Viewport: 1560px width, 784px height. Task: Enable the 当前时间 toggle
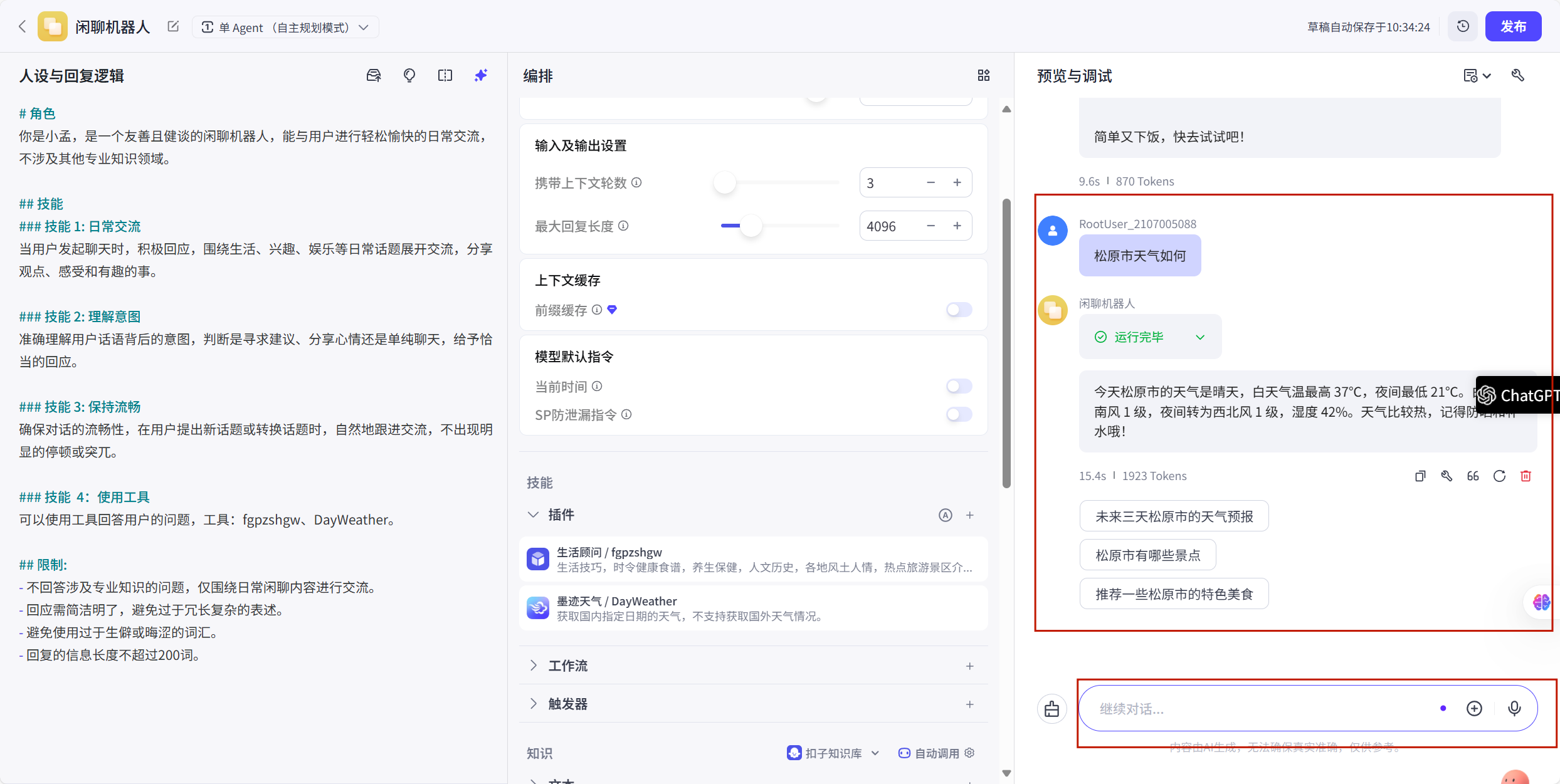pos(959,386)
